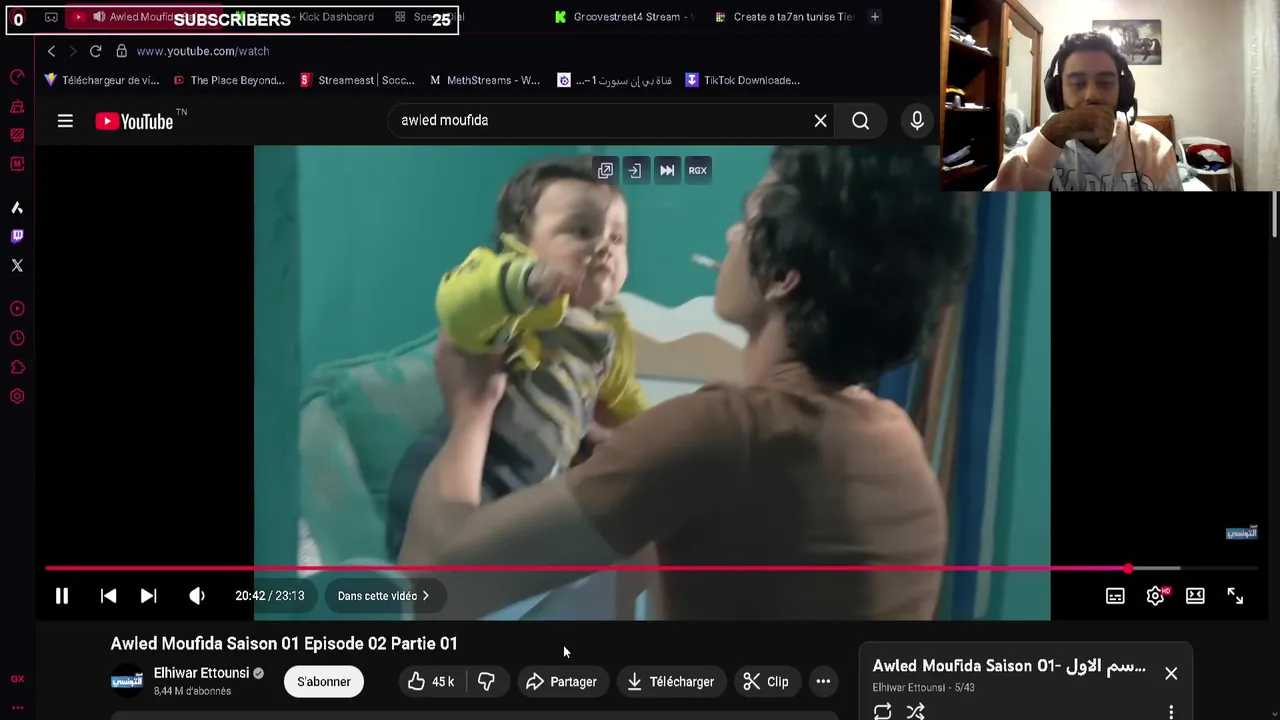Start voice search with microphone
The image size is (1280, 720).
click(x=917, y=121)
